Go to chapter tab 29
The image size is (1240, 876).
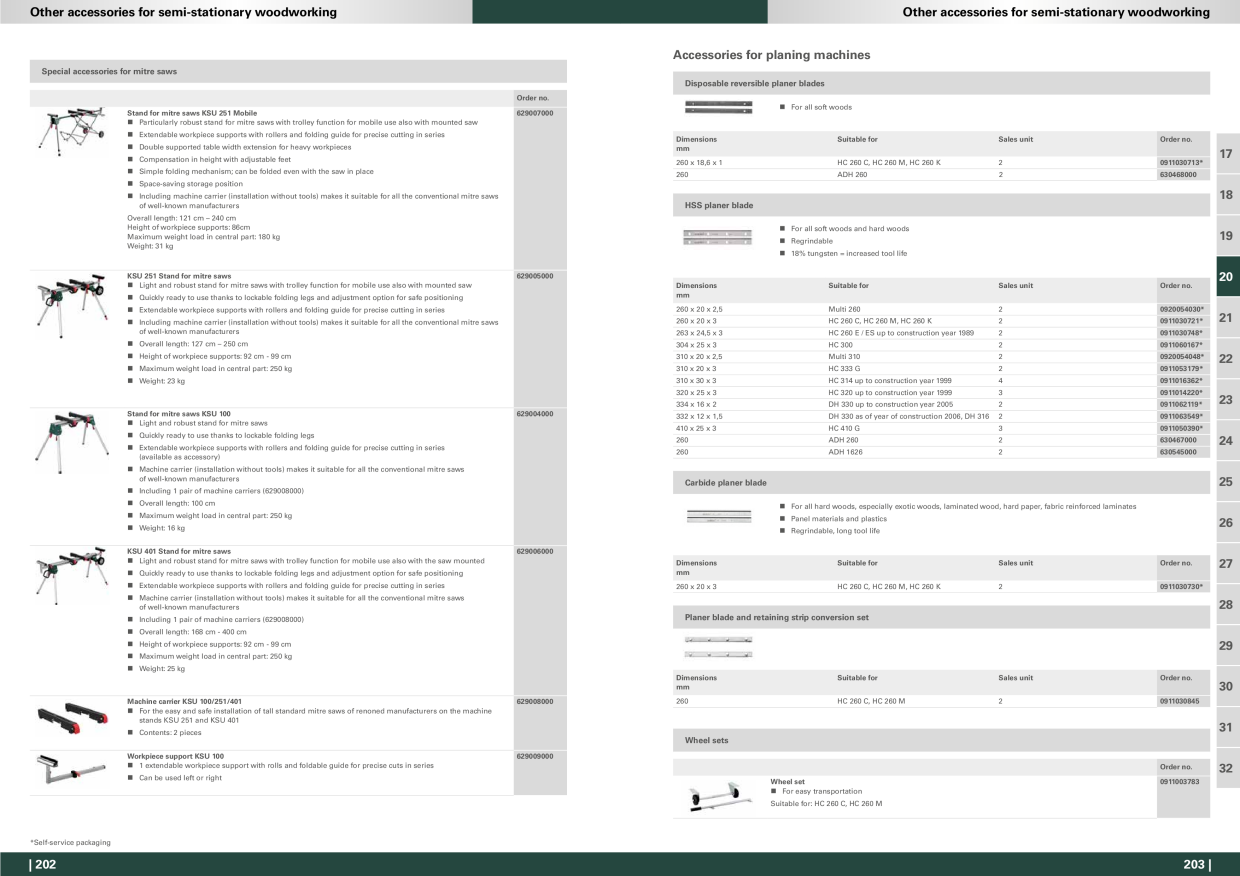click(1226, 646)
